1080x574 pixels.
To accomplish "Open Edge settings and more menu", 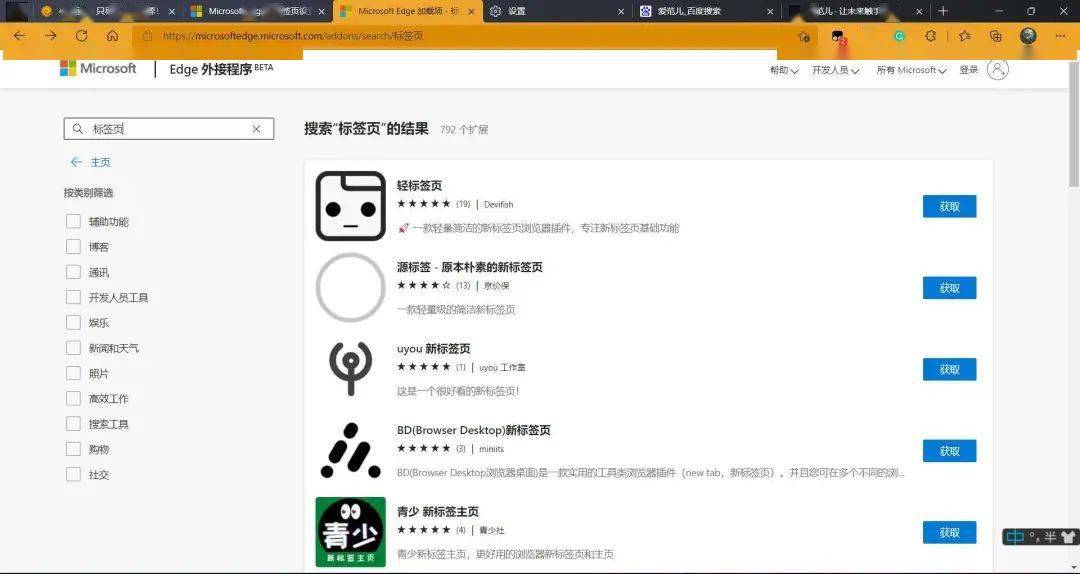I will click(1060, 36).
